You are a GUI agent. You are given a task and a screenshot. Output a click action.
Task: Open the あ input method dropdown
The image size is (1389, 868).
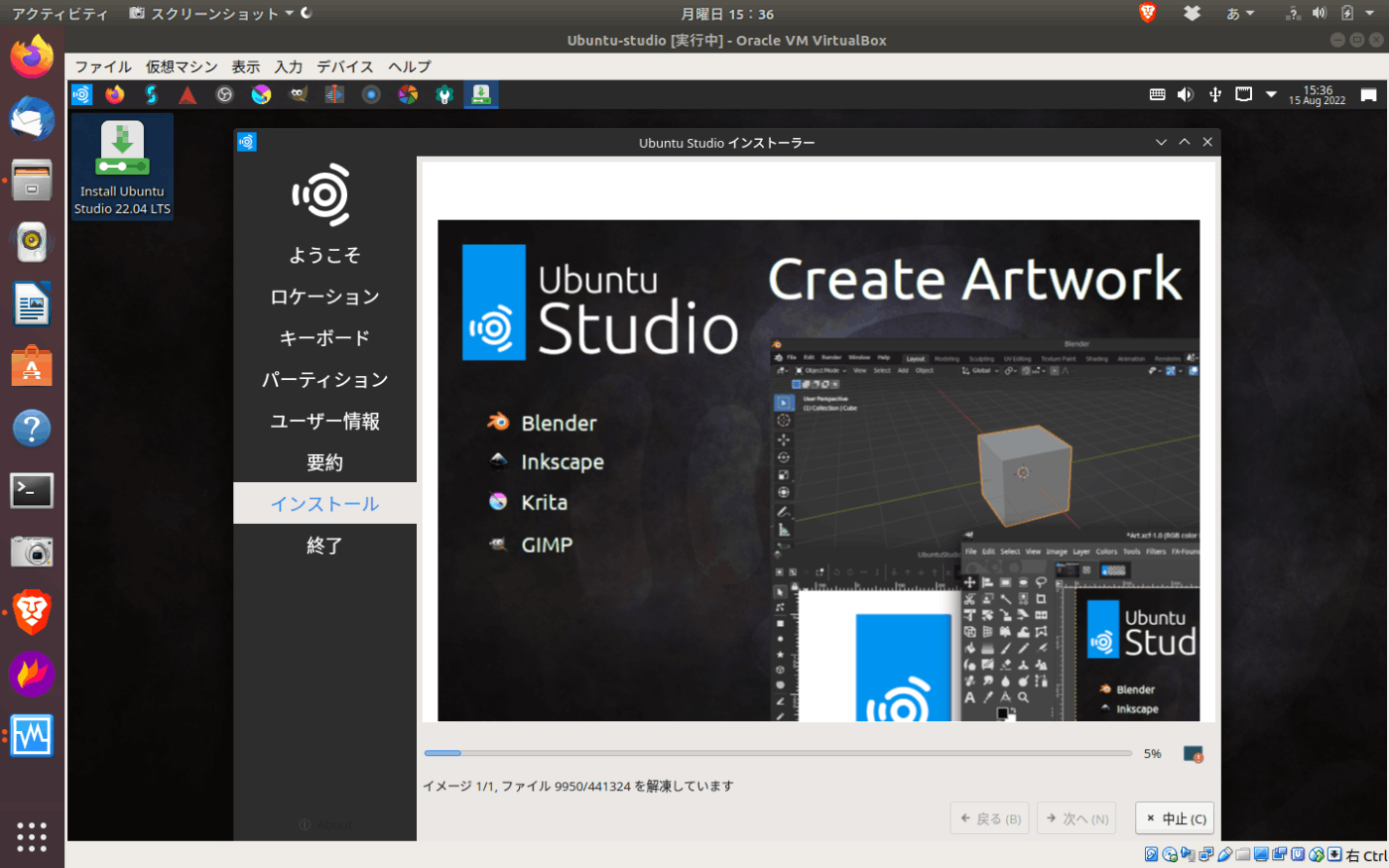click(x=1240, y=14)
